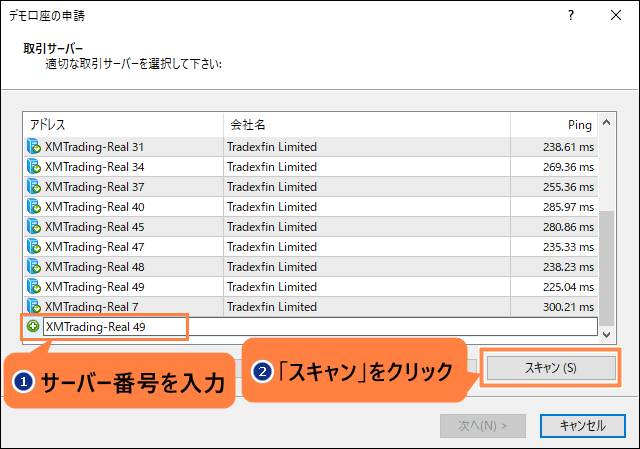Click ping value 238.23 ms
This screenshot has height=449, width=640.
pyautogui.click(x=568, y=267)
